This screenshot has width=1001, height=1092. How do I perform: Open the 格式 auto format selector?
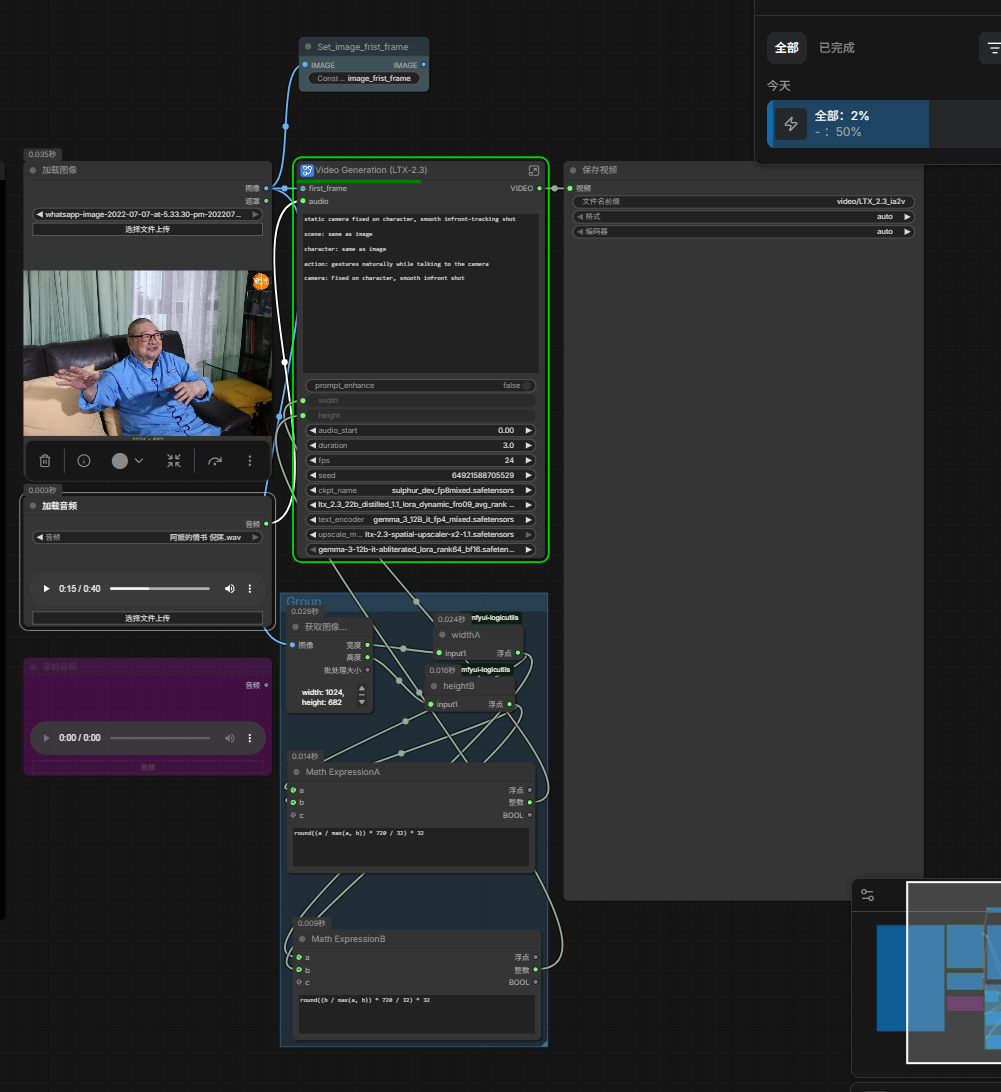coord(743,217)
